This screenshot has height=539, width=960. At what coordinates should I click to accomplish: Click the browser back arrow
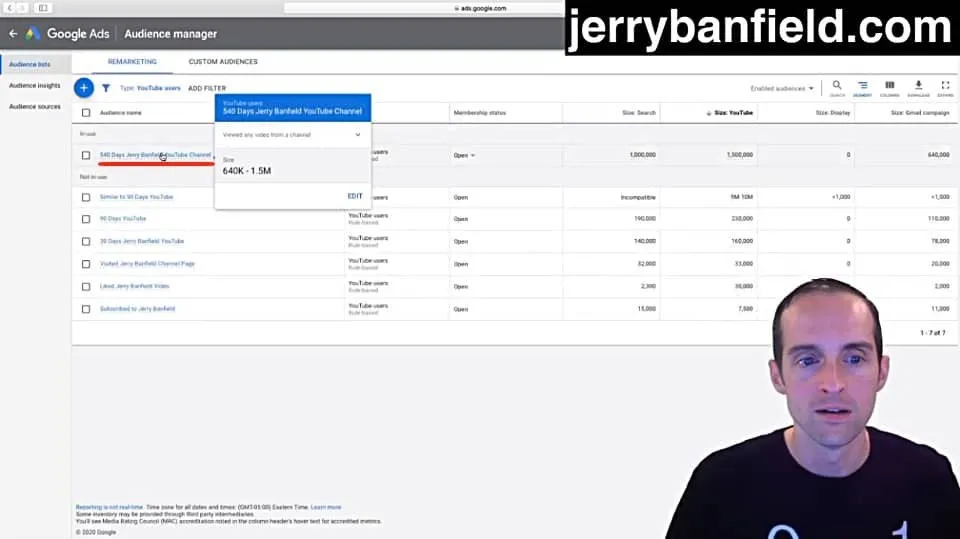pos(9,8)
